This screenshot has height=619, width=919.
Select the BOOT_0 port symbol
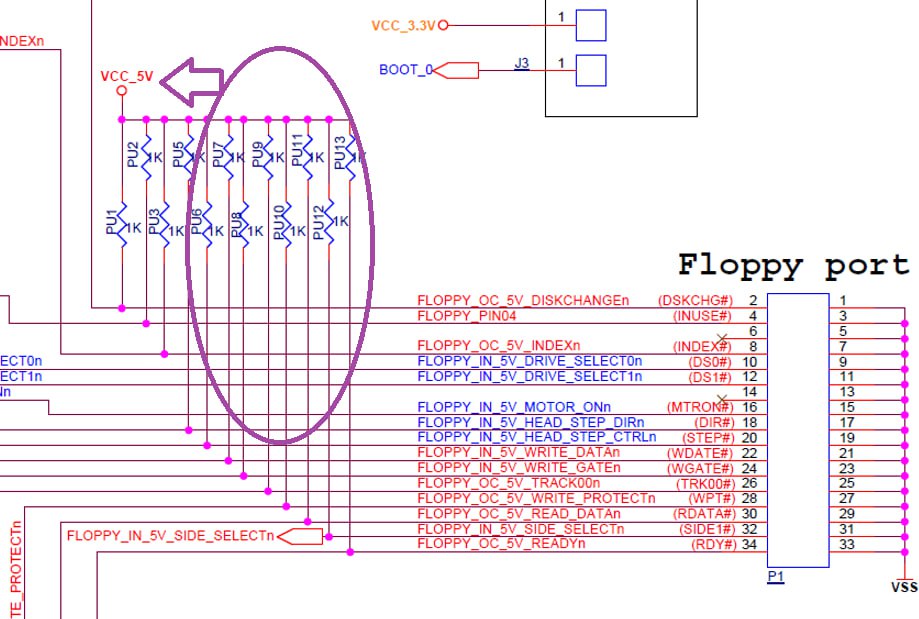tap(458, 70)
